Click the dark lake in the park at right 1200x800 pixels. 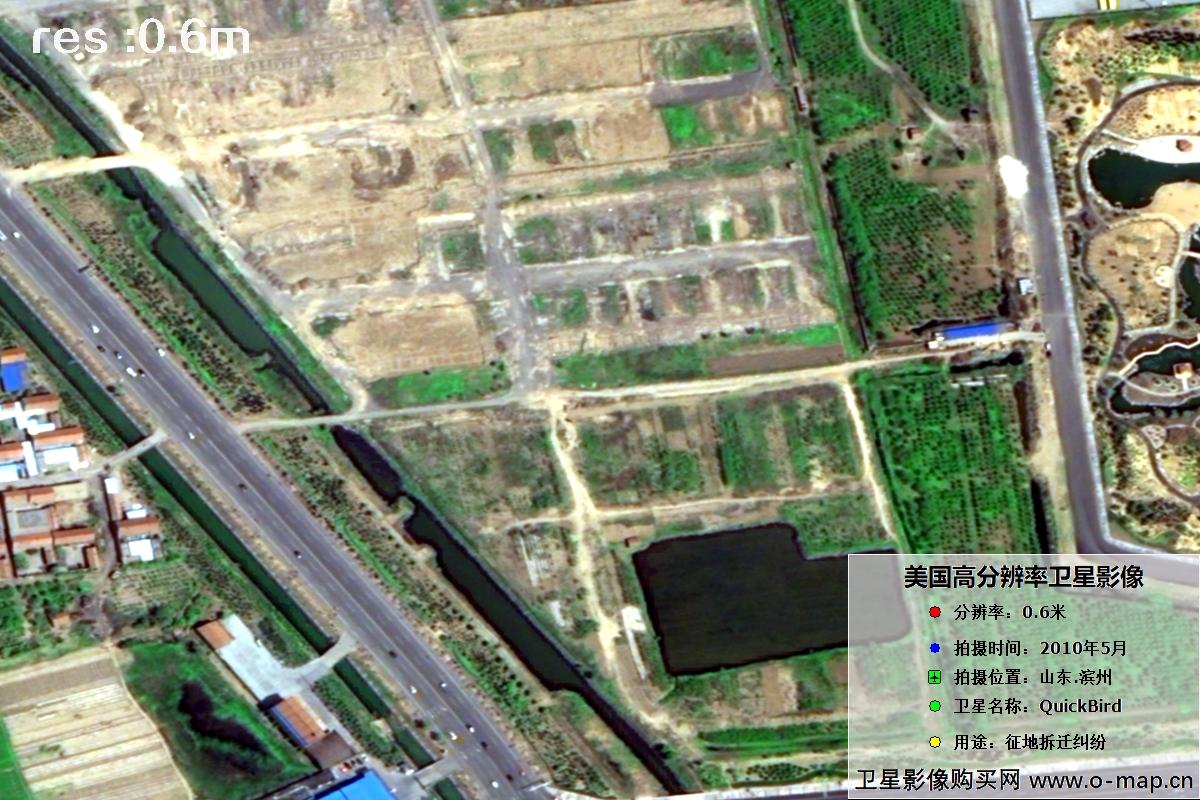[x=1135, y=177]
